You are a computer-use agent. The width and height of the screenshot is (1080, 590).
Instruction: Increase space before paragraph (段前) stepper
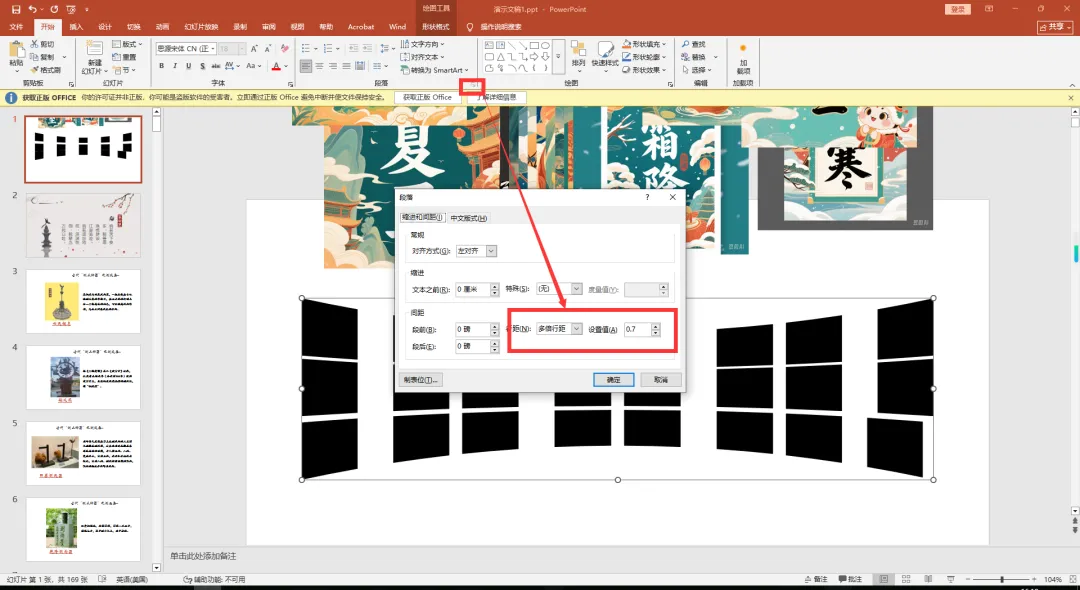(x=495, y=326)
